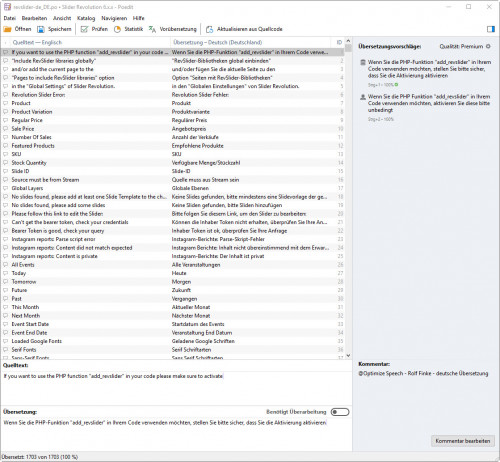Click the Kommentar bearbeiten button

tap(463, 441)
